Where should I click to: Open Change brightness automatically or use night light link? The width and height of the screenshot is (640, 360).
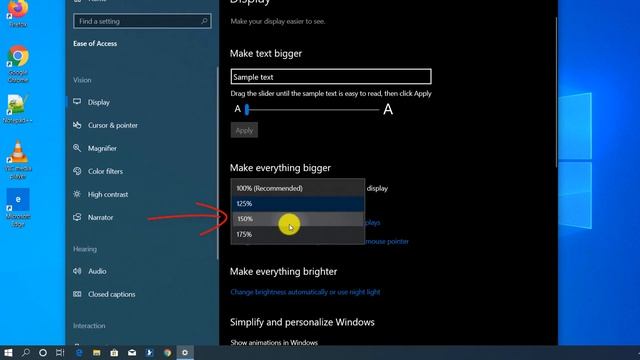(305, 292)
